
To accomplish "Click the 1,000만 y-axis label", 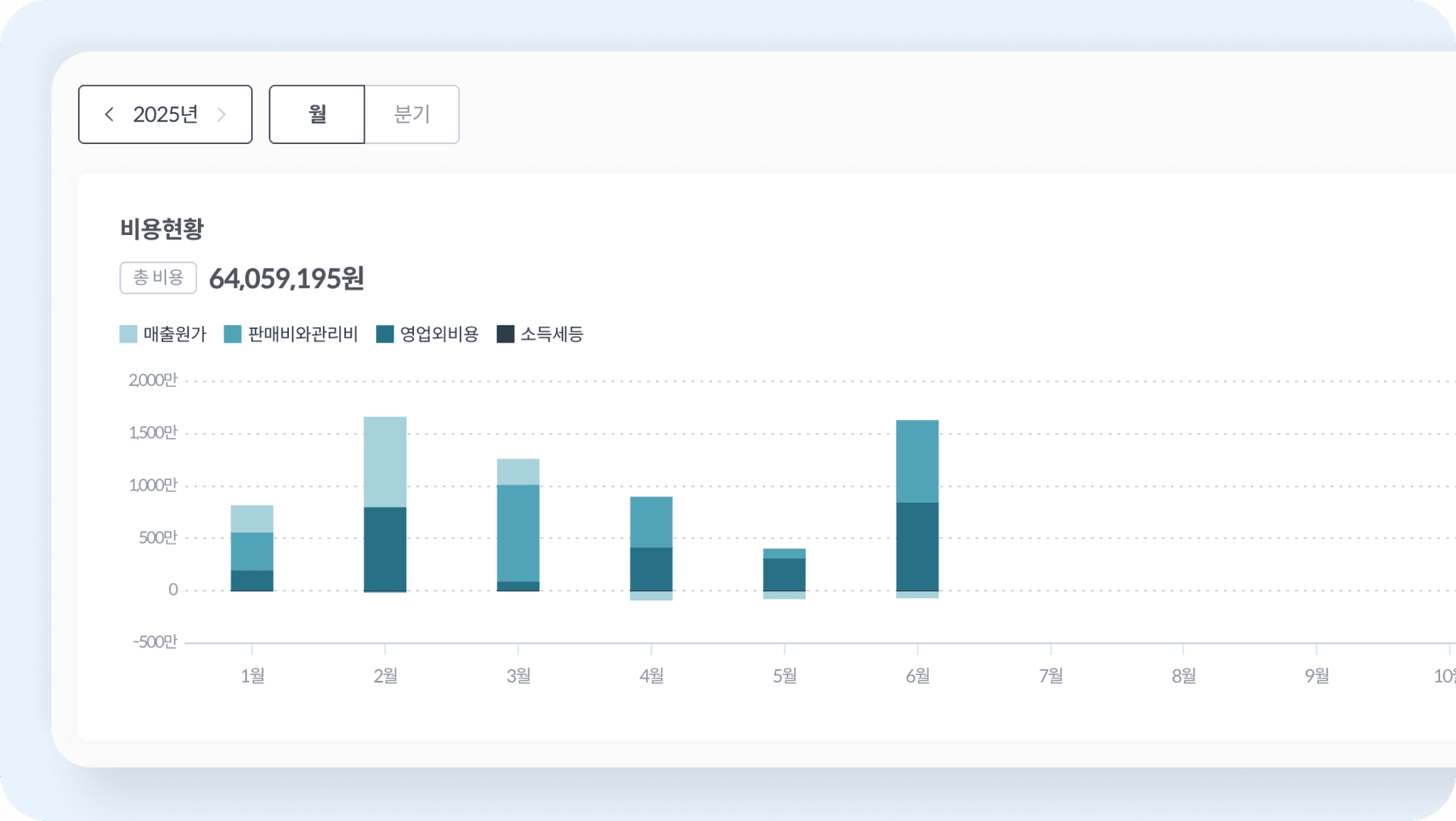I will click(152, 484).
